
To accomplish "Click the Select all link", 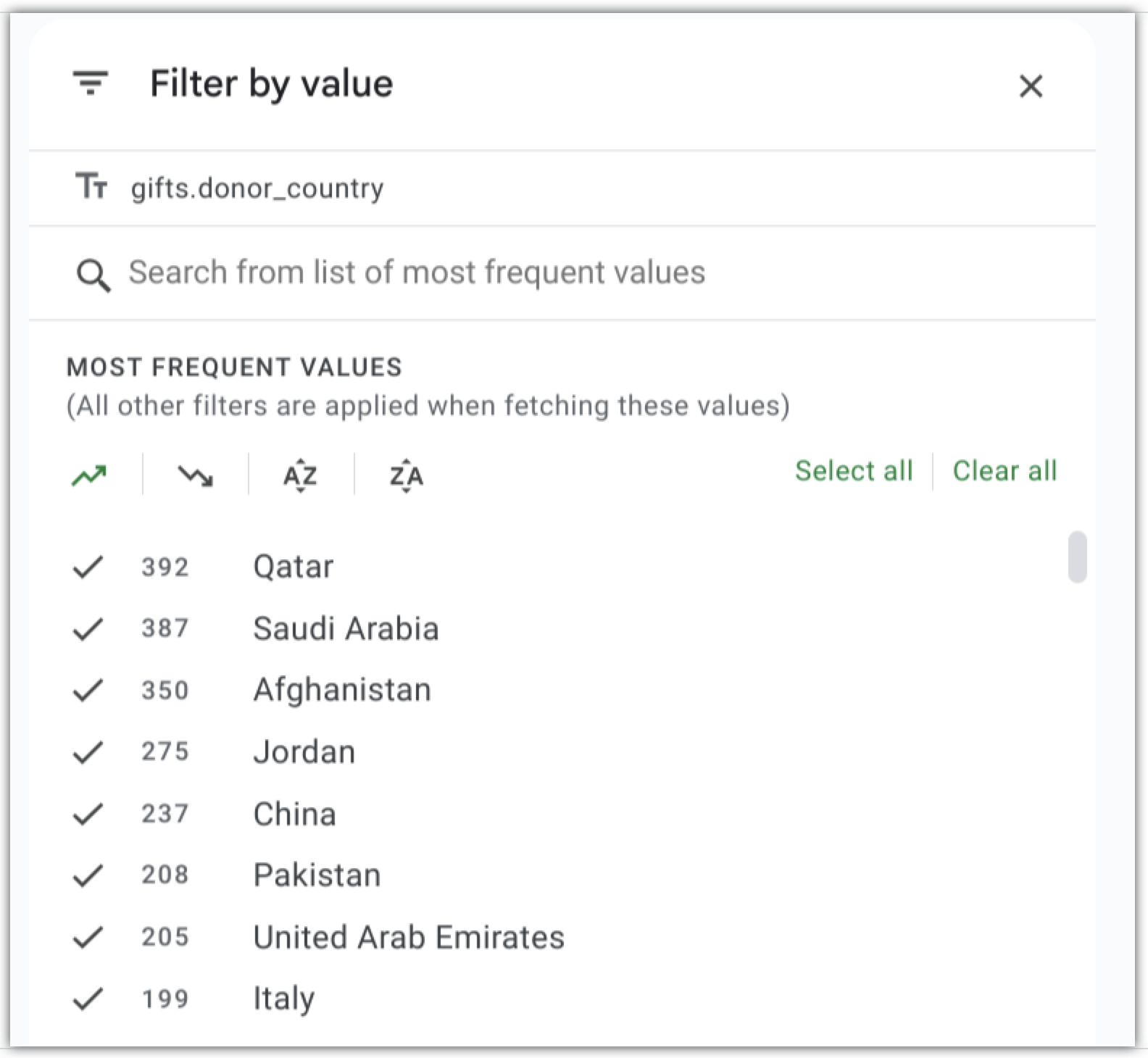I will [853, 471].
